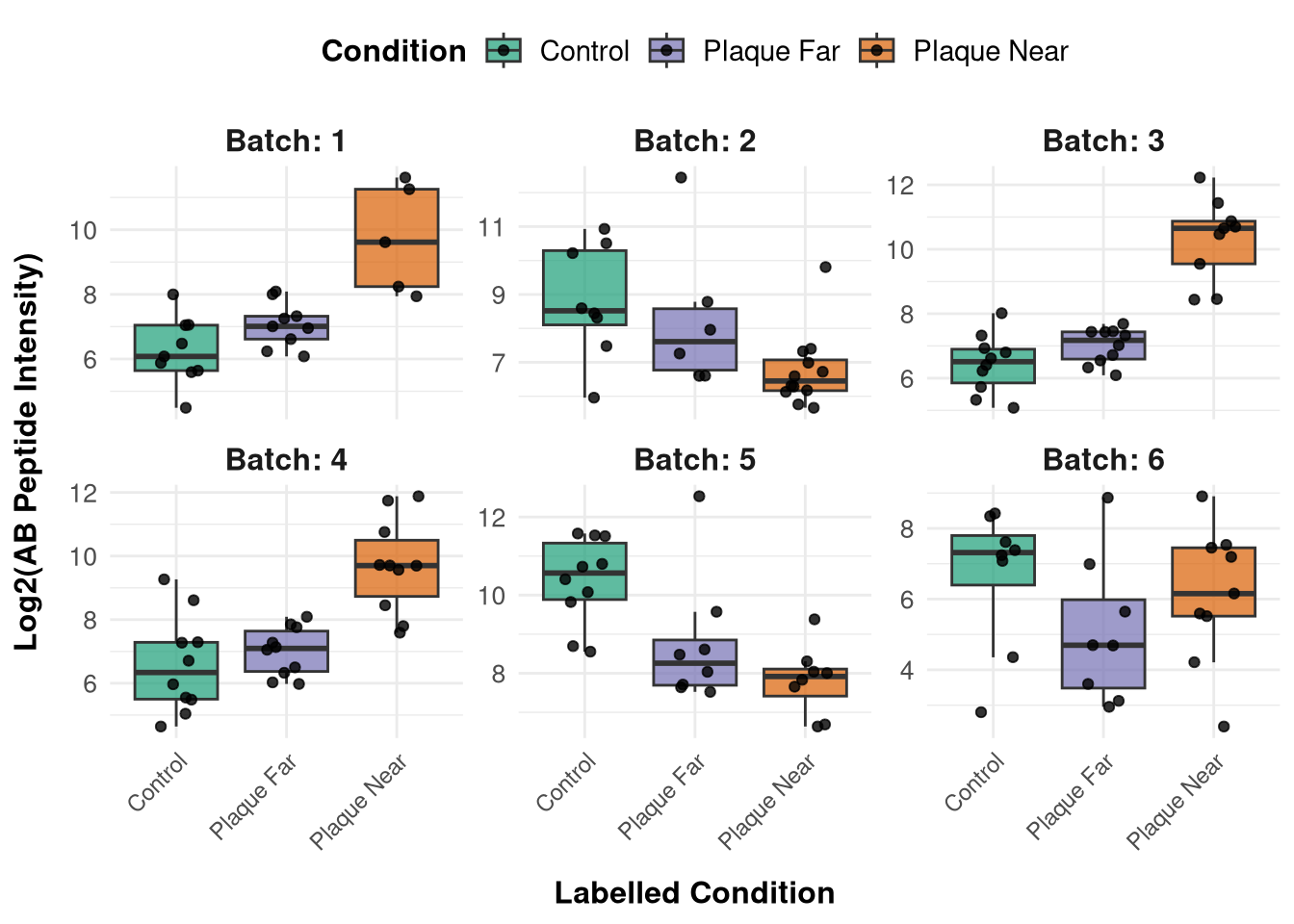Select the Batch: 1 panel title
The height and width of the screenshot is (924, 1294).
285,141
